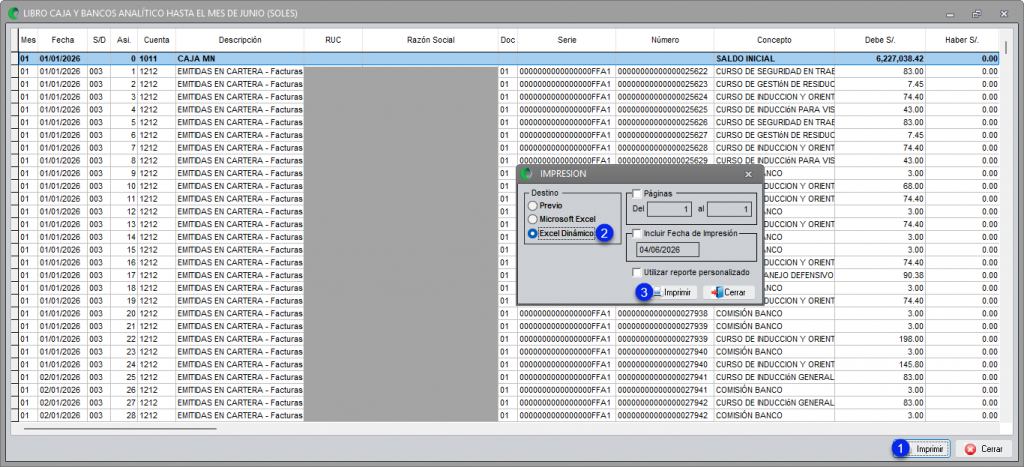Click the CAJA MN description cell
Screen dimensions: 1024x467
240,58
